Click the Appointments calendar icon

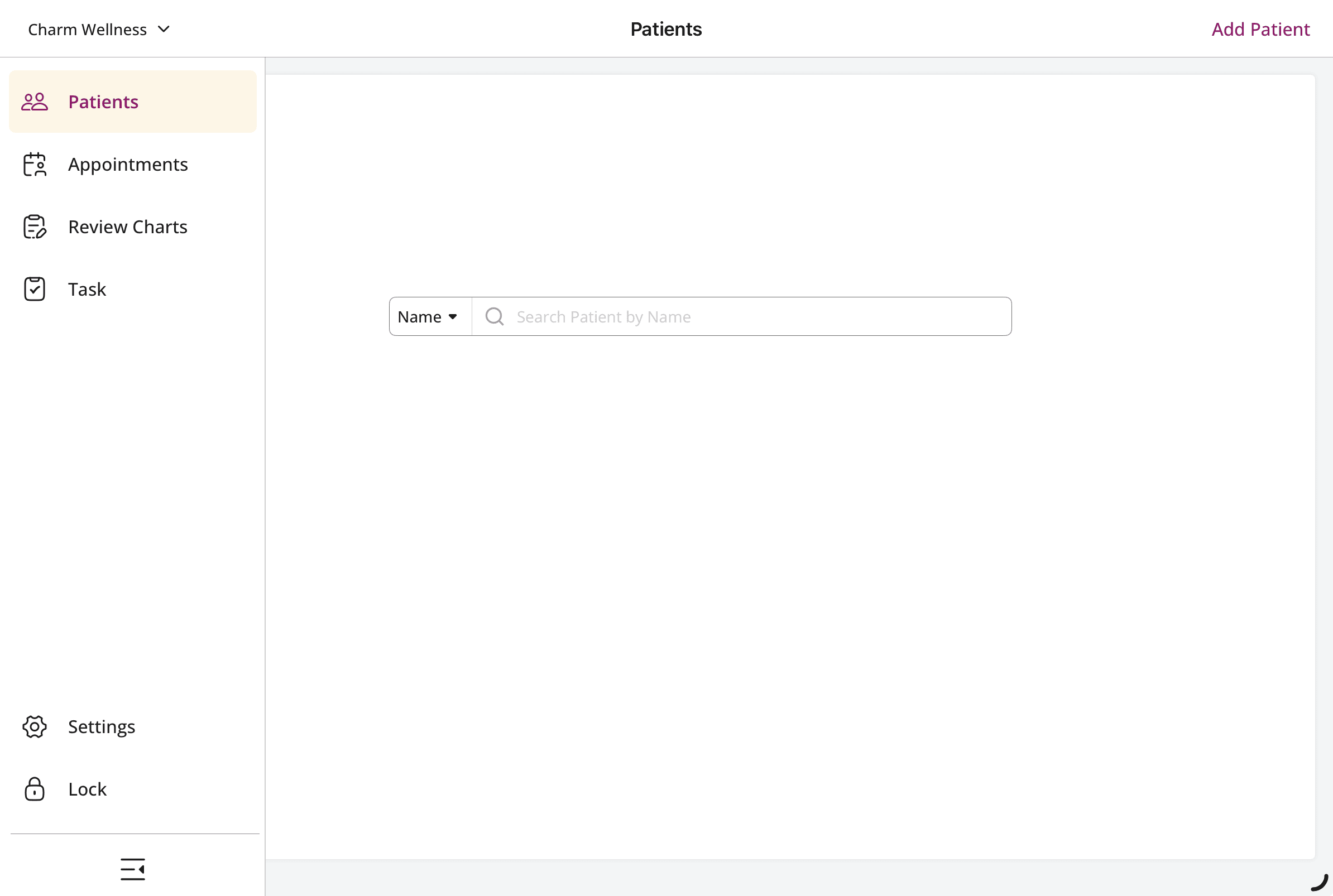click(x=34, y=164)
